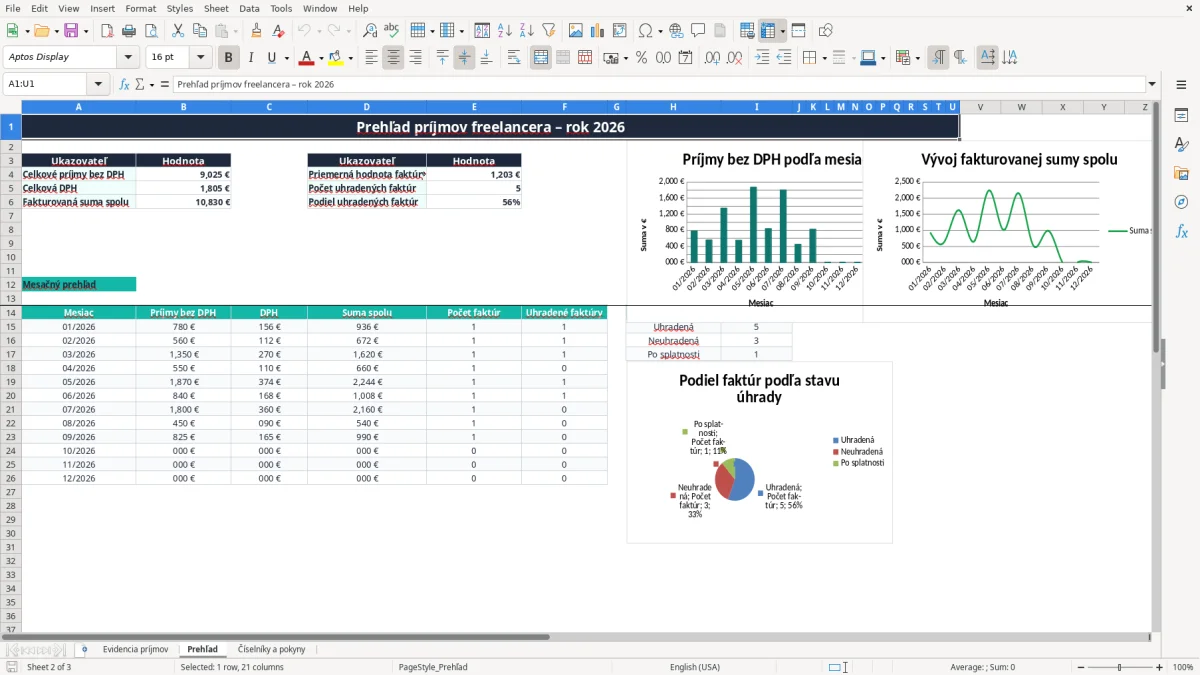Save the document with the Save icon

click(72, 31)
